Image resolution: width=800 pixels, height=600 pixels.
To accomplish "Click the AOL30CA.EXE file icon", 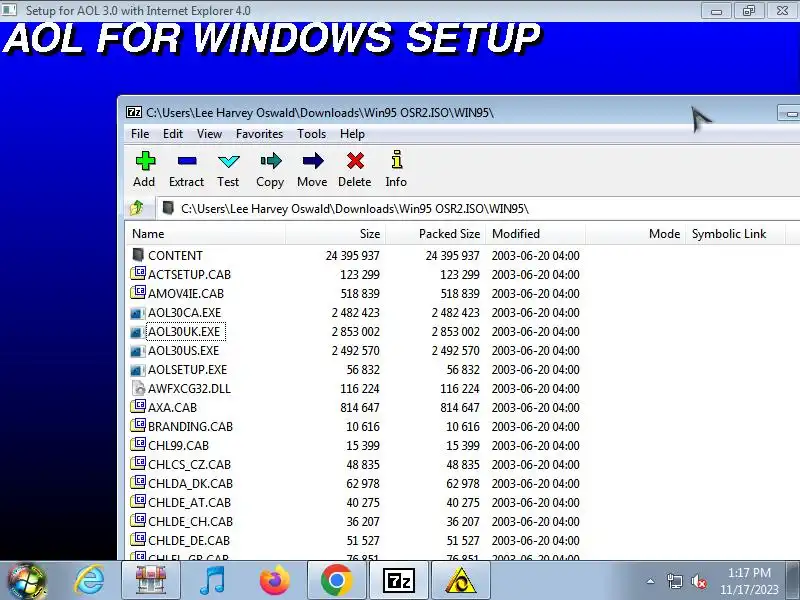I will click(137, 313).
